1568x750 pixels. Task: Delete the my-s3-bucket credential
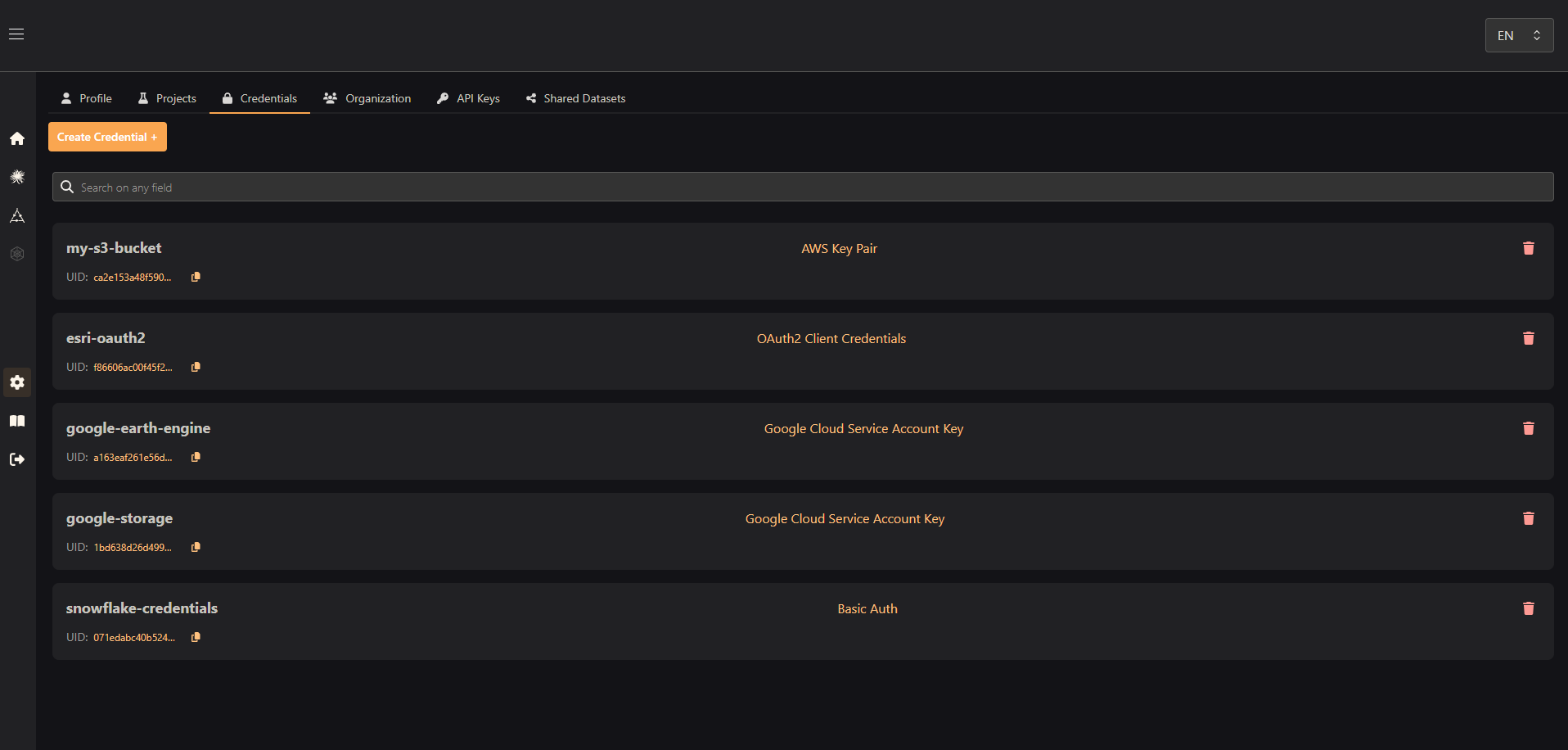1528,248
